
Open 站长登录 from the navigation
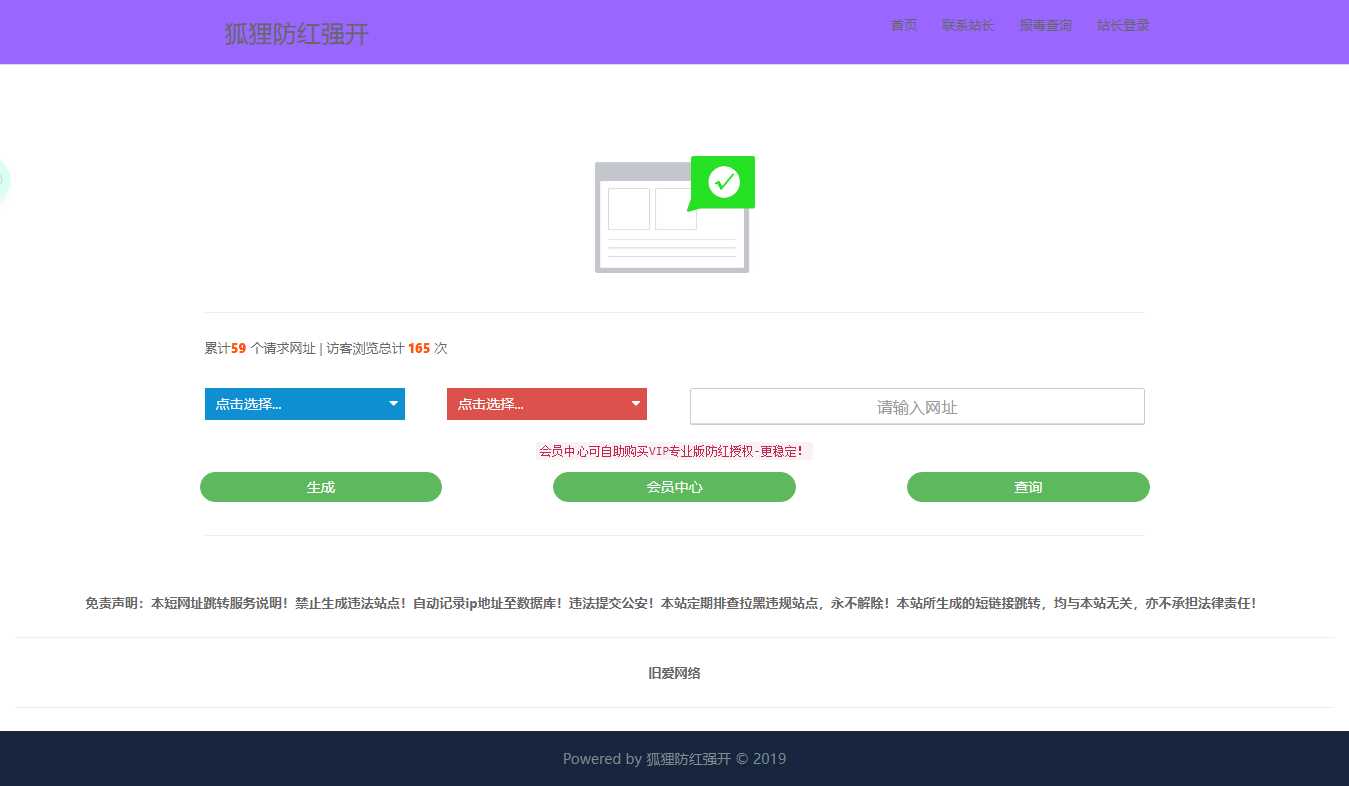(1122, 26)
